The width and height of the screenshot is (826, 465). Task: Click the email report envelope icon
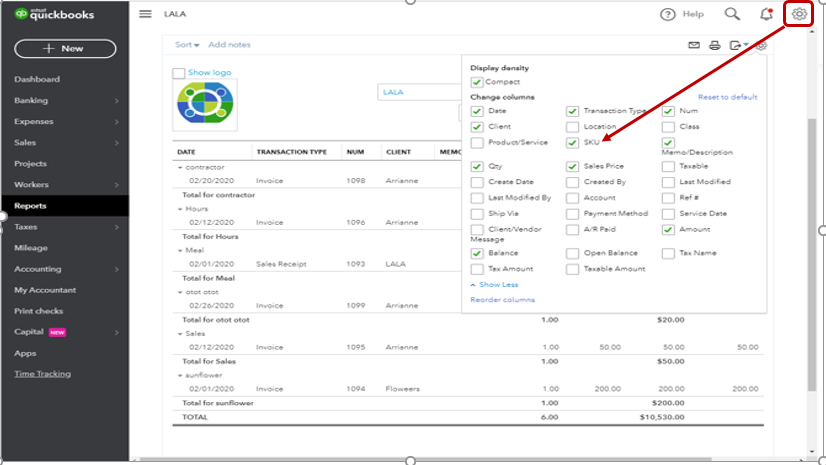(x=694, y=45)
